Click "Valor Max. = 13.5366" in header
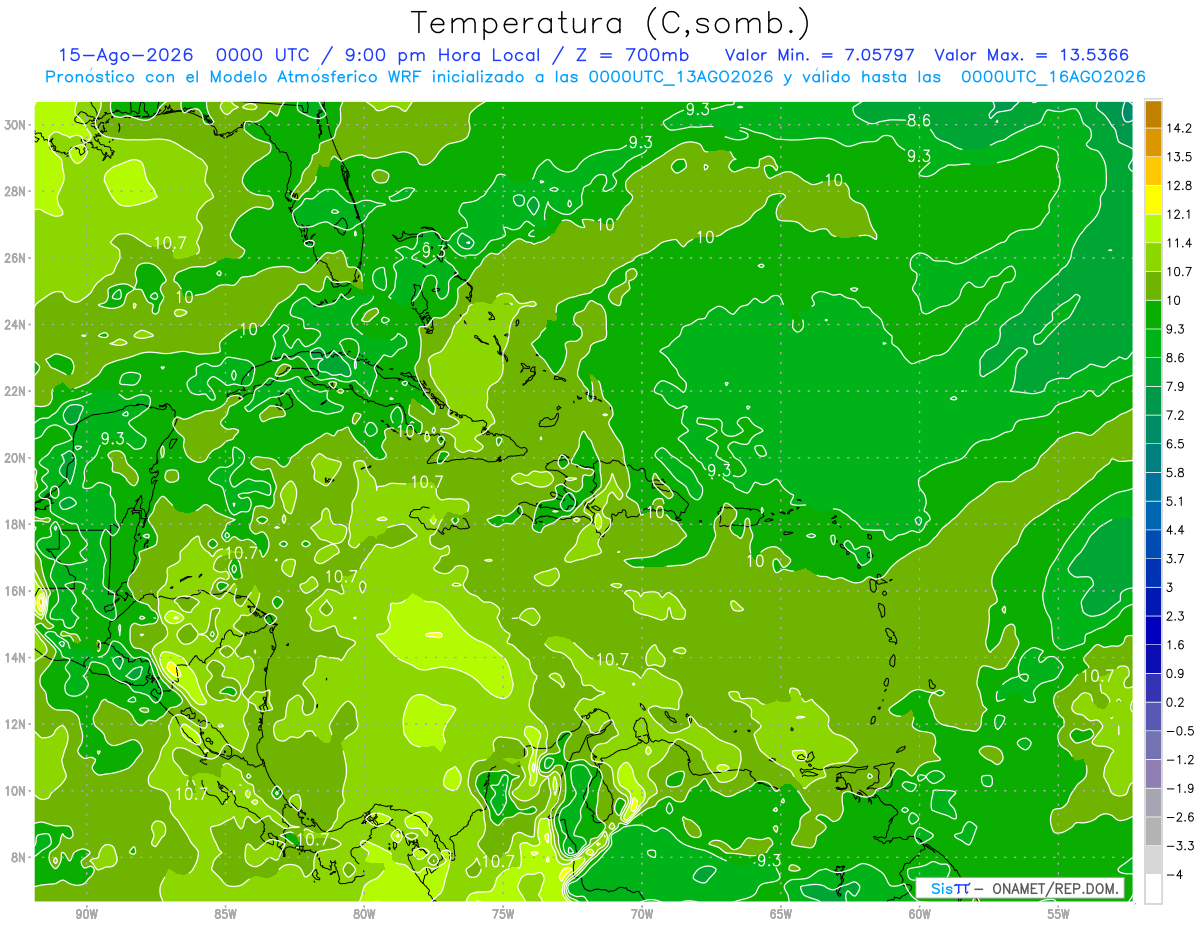 pyautogui.click(x=1033, y=56)
